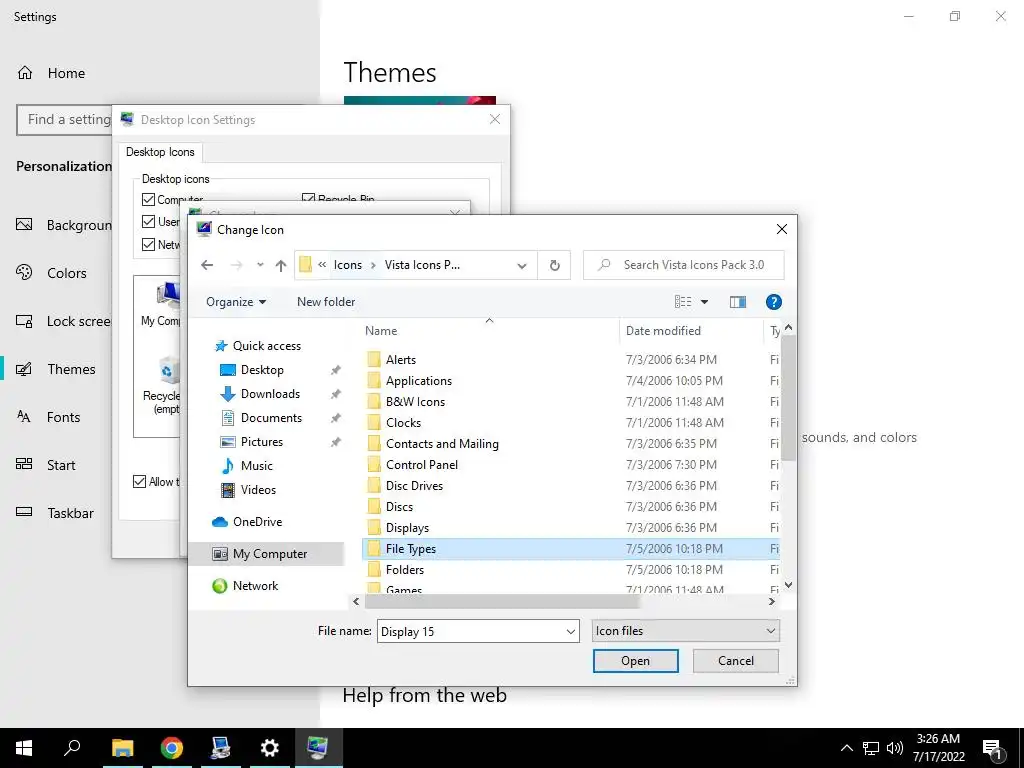Open notification center icon
Viewport: 1024px width, 768px height.
pos(993,748)
